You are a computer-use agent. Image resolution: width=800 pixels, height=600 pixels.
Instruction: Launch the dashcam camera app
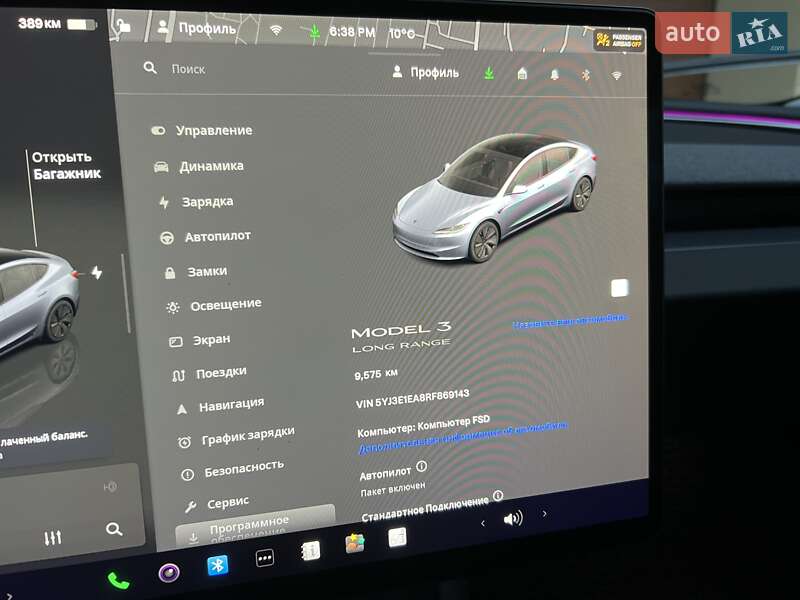coord(169,573)
